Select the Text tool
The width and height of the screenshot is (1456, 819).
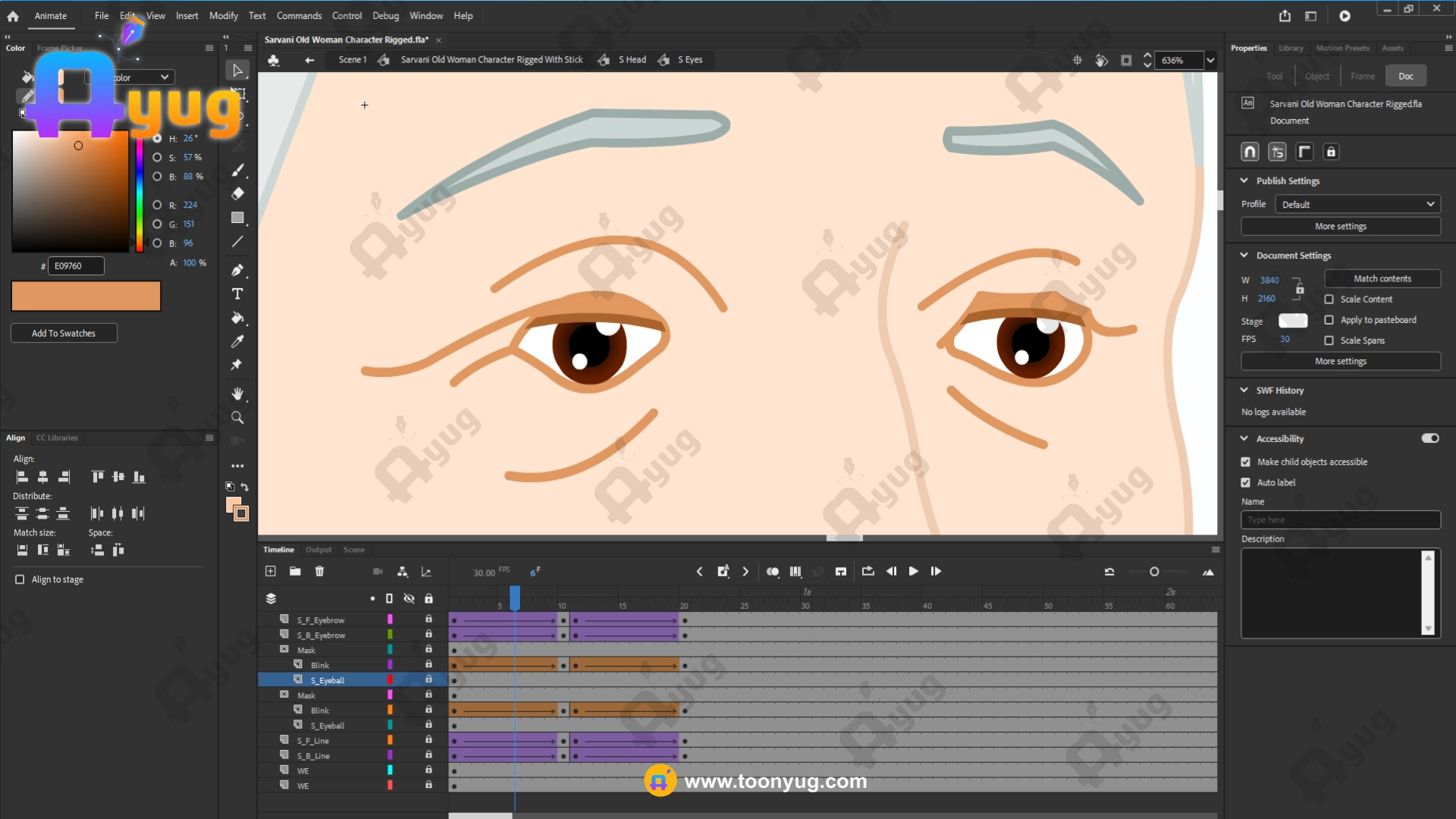click(x=237, y=294)
